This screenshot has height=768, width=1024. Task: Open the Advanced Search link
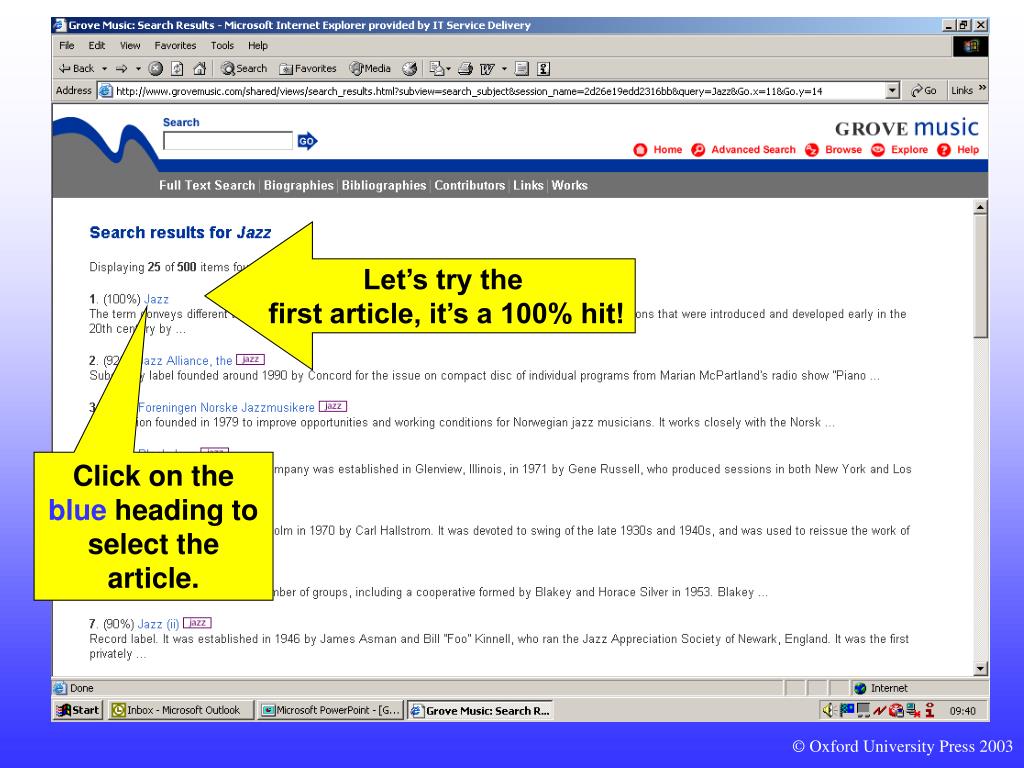click(754, 150)
